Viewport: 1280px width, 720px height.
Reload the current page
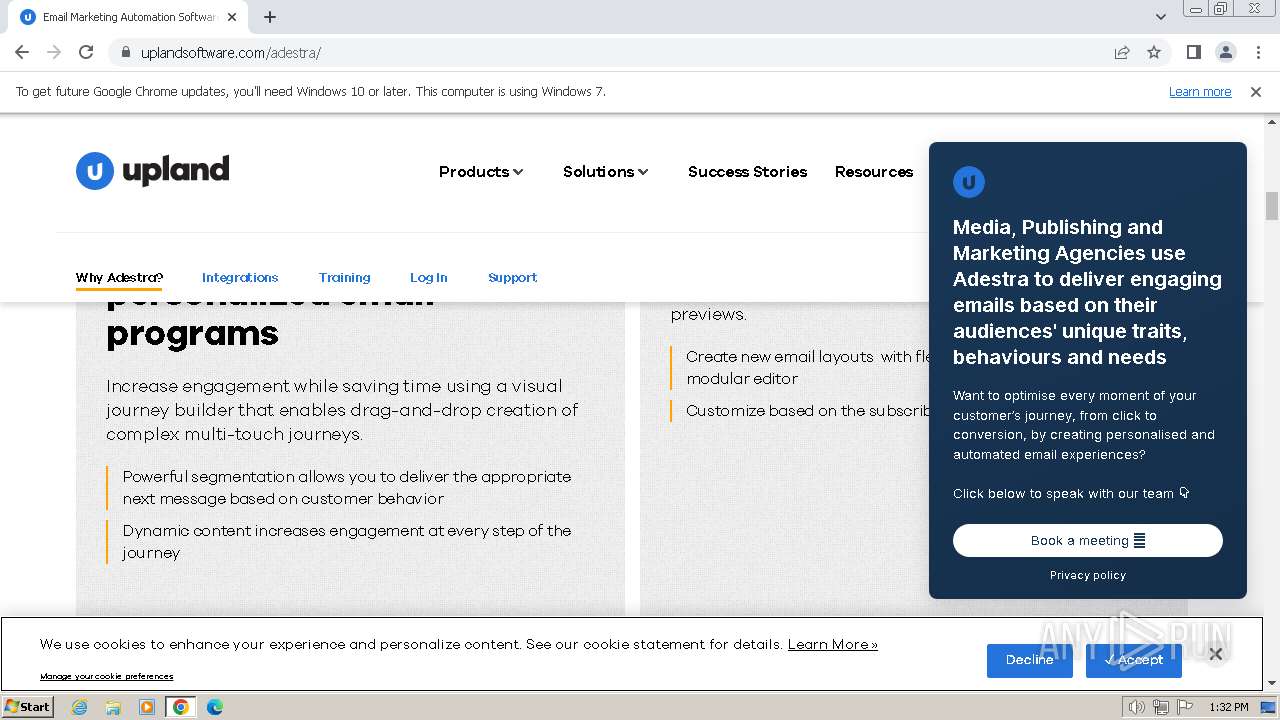[86, 52]
